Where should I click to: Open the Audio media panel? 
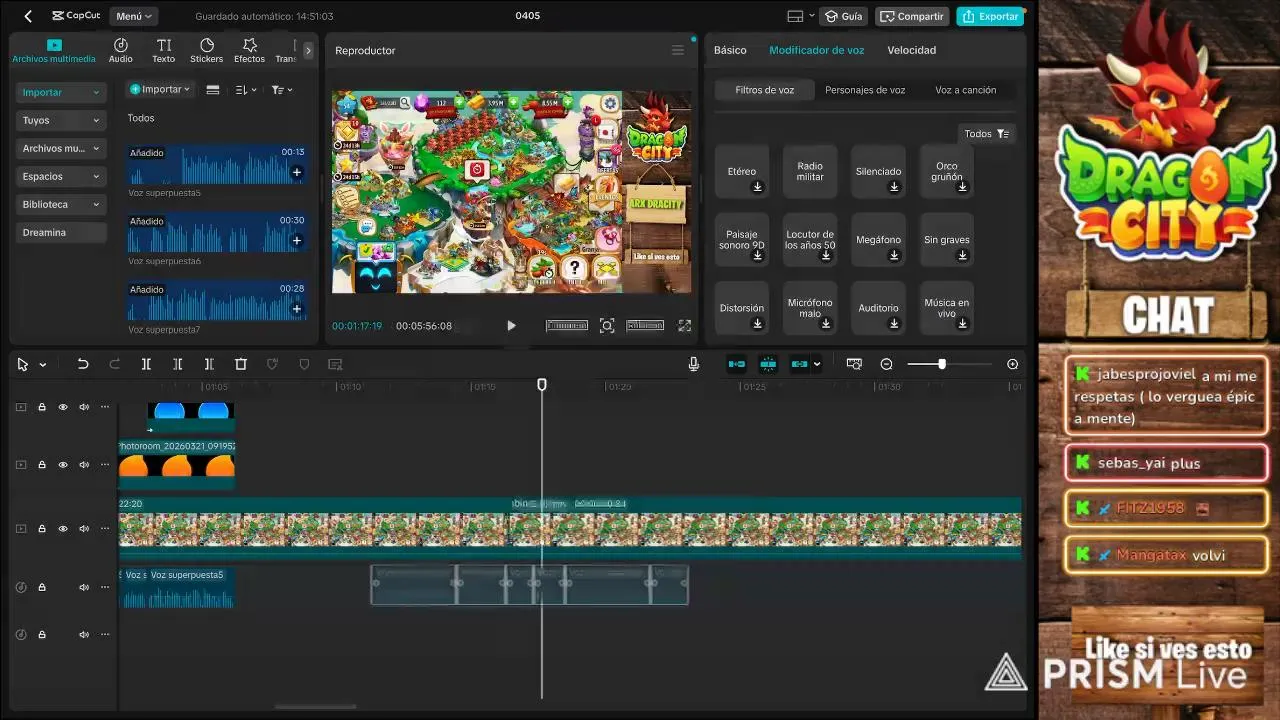click(x=120, y=50)
